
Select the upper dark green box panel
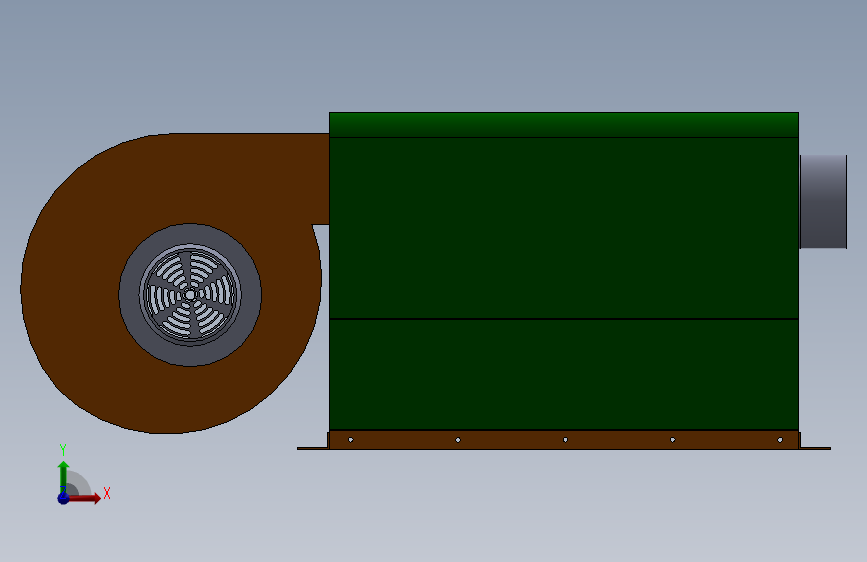[x=563, y=228]
